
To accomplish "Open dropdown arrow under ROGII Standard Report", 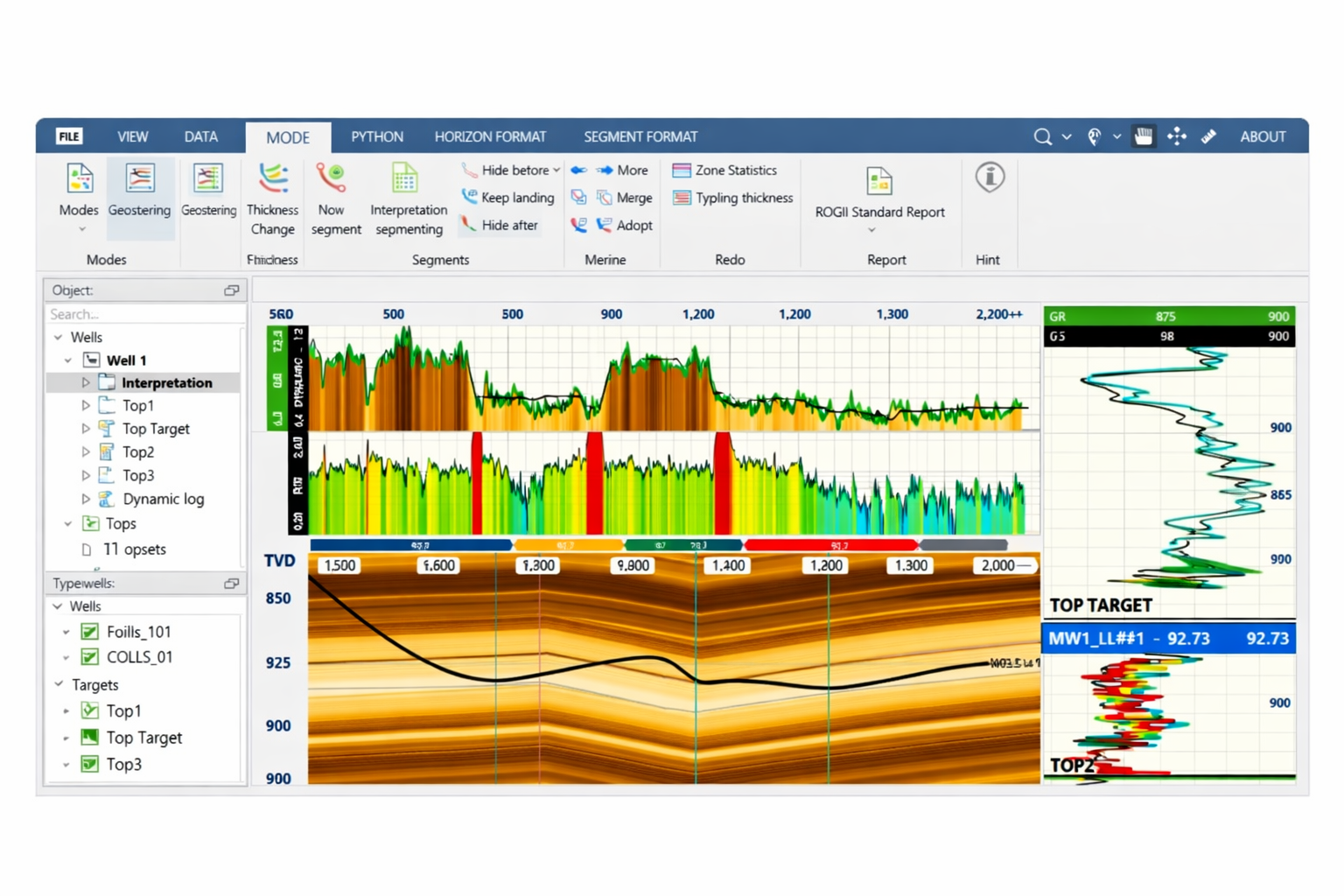I will (871, 231).
